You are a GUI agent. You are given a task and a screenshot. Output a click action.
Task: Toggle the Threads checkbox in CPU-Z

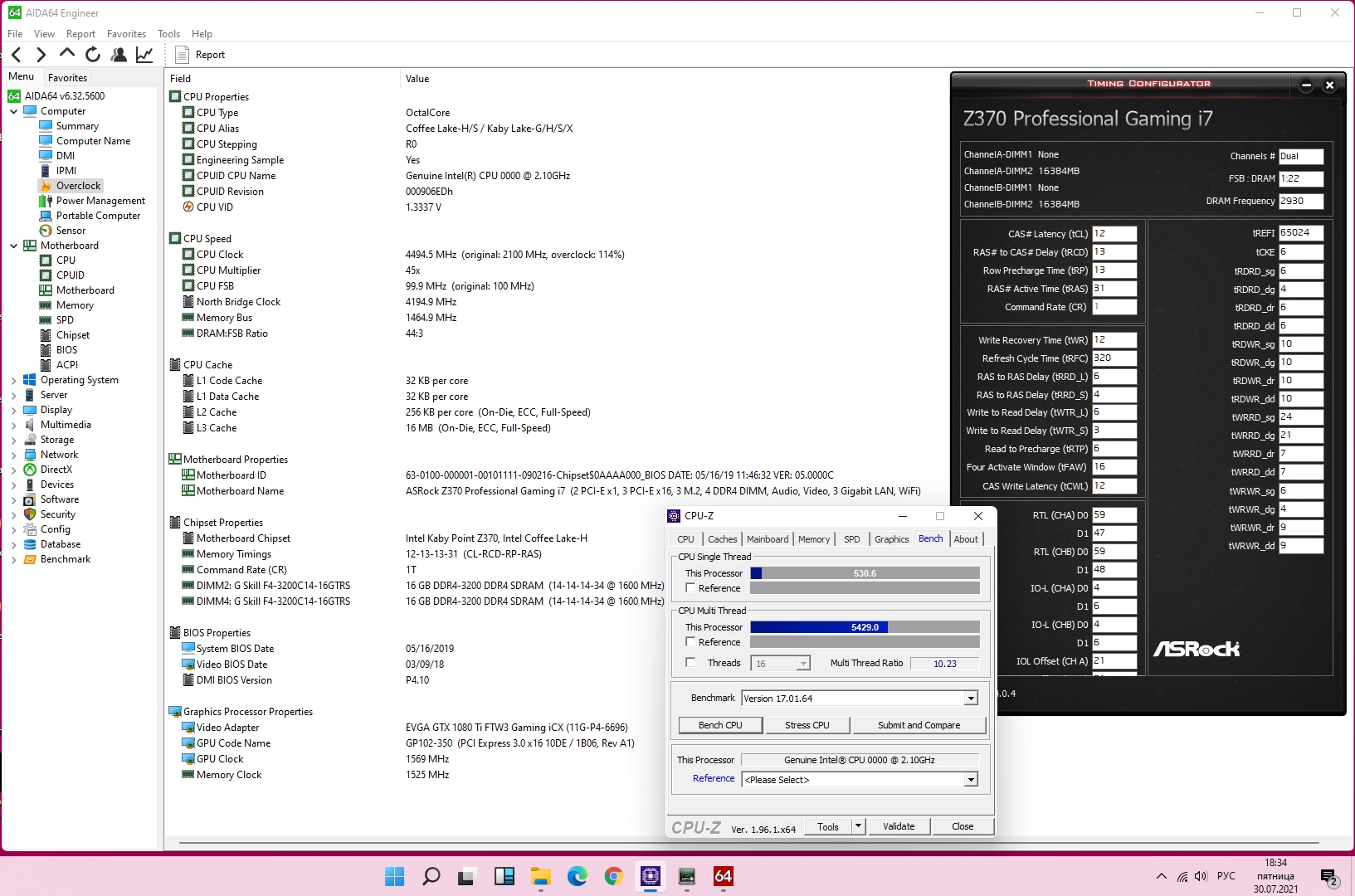(690, 663)
